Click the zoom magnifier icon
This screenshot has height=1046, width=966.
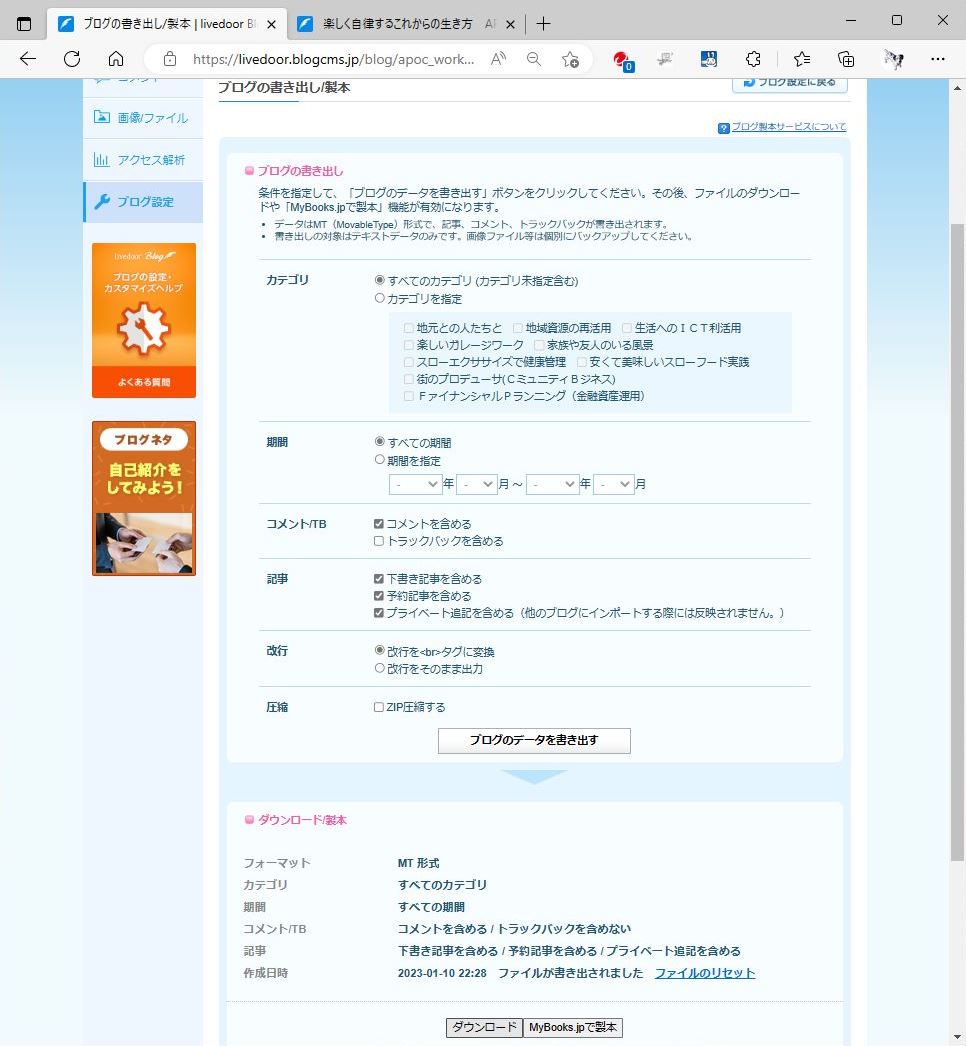(534, 59)
